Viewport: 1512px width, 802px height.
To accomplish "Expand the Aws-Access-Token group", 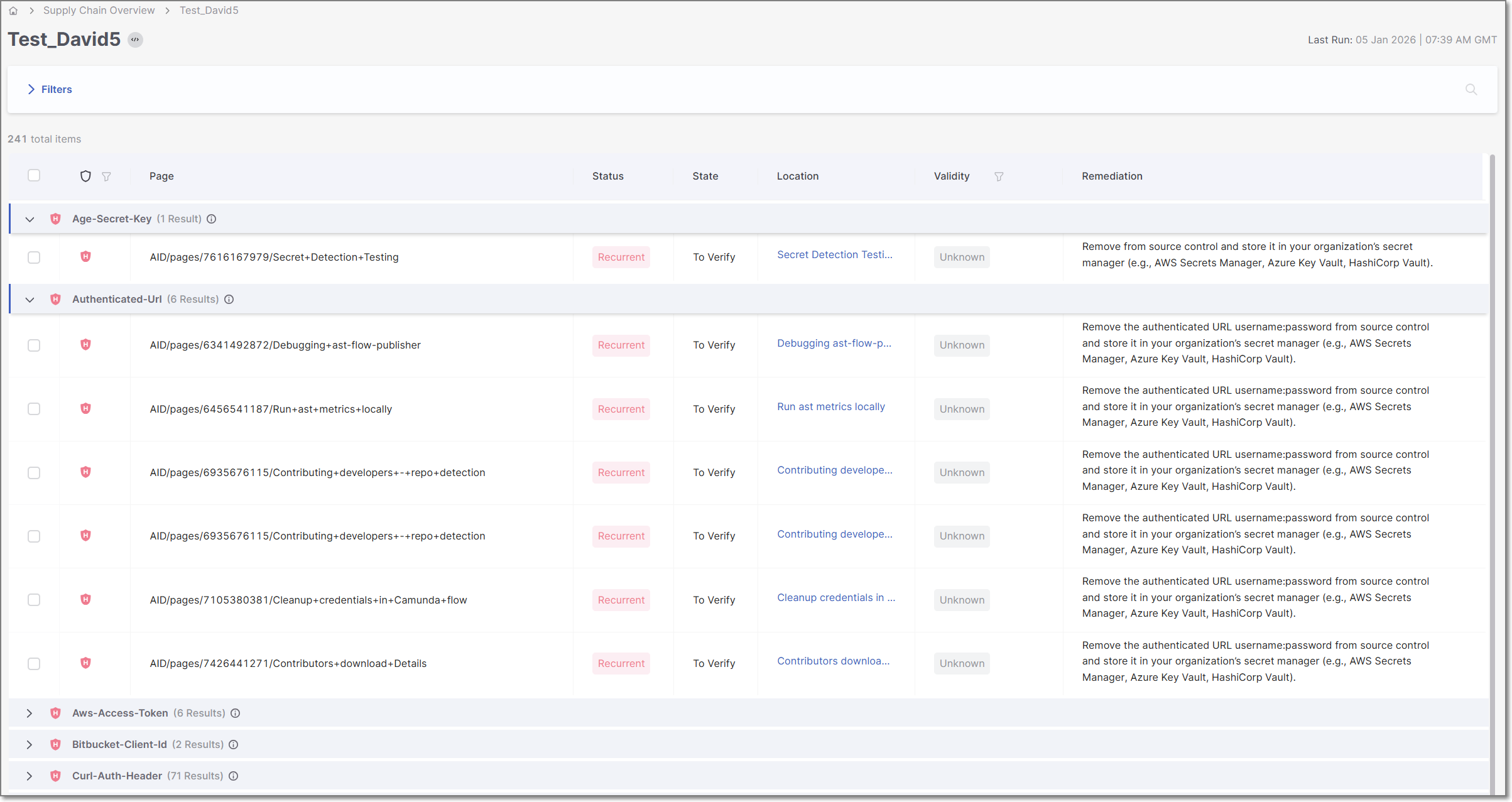I will pos(30,713).
